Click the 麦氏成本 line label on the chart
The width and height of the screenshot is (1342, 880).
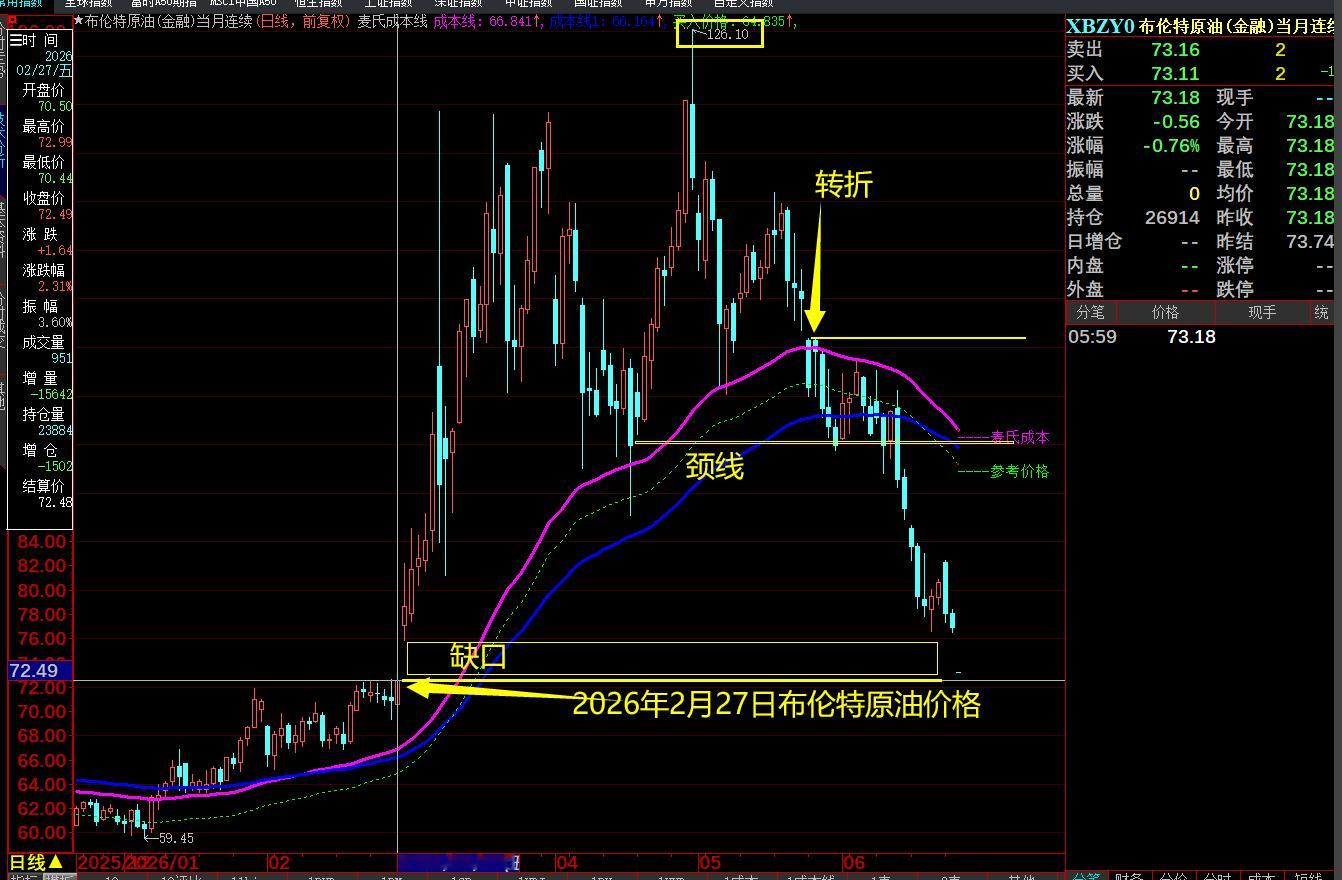point(1020,437)
